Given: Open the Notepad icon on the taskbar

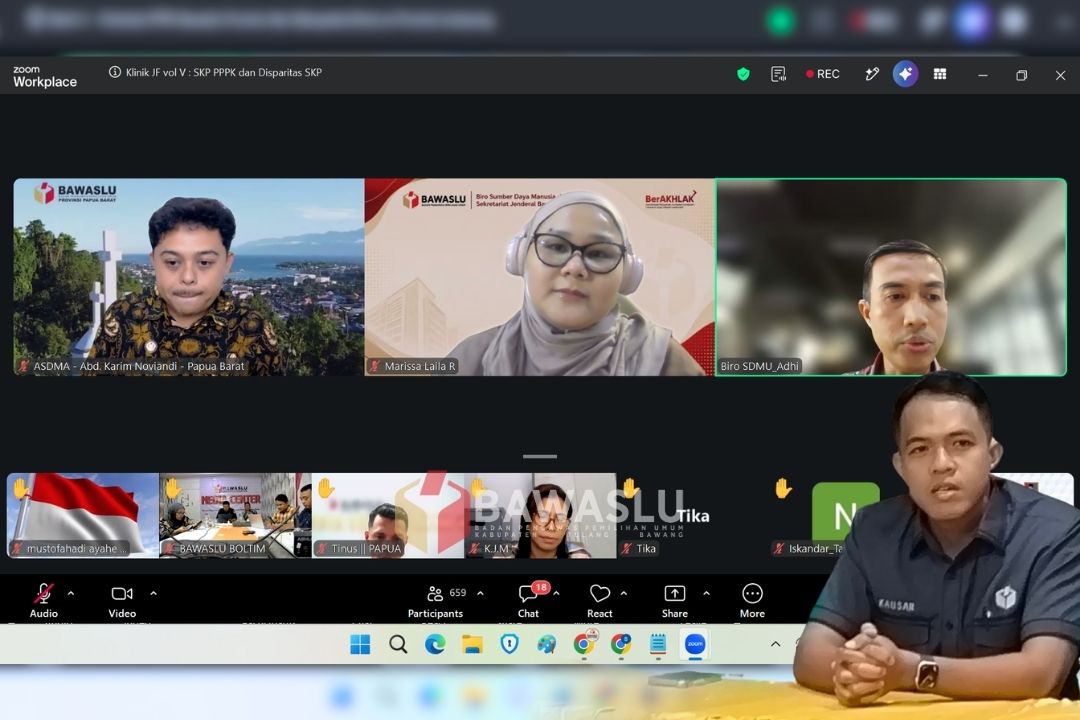Looking at the screenshot, I should click(658, 644).
